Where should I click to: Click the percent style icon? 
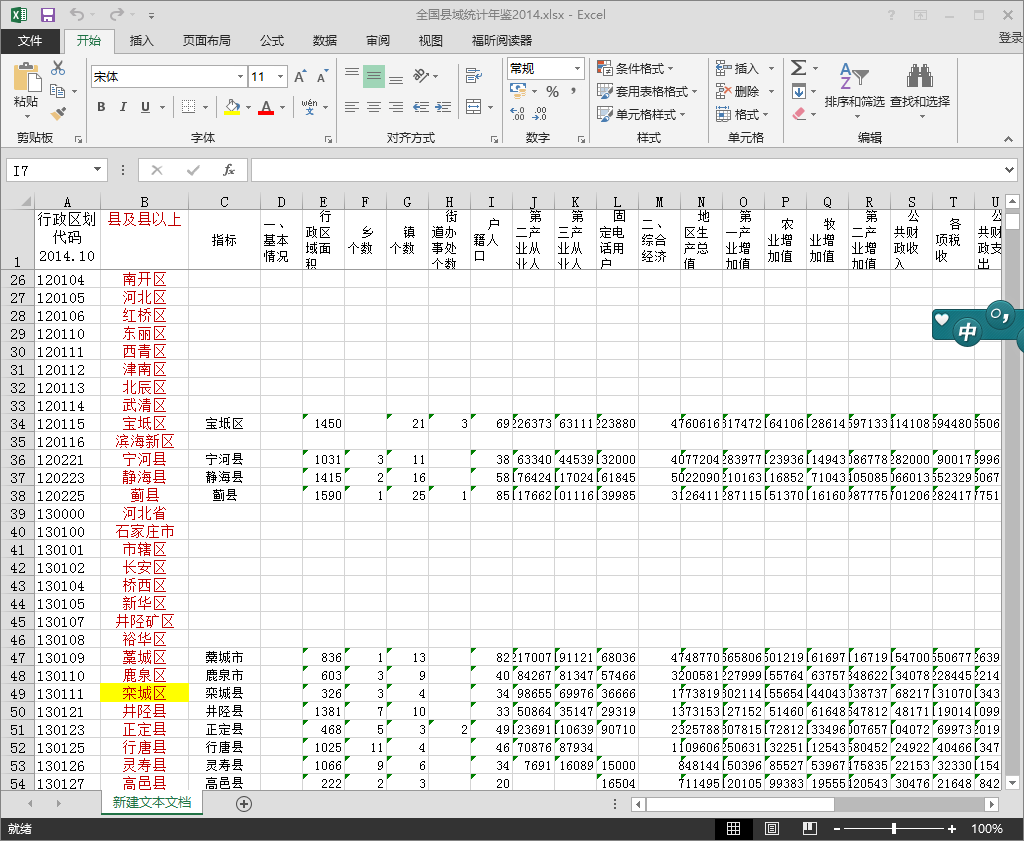click(551, 91)
